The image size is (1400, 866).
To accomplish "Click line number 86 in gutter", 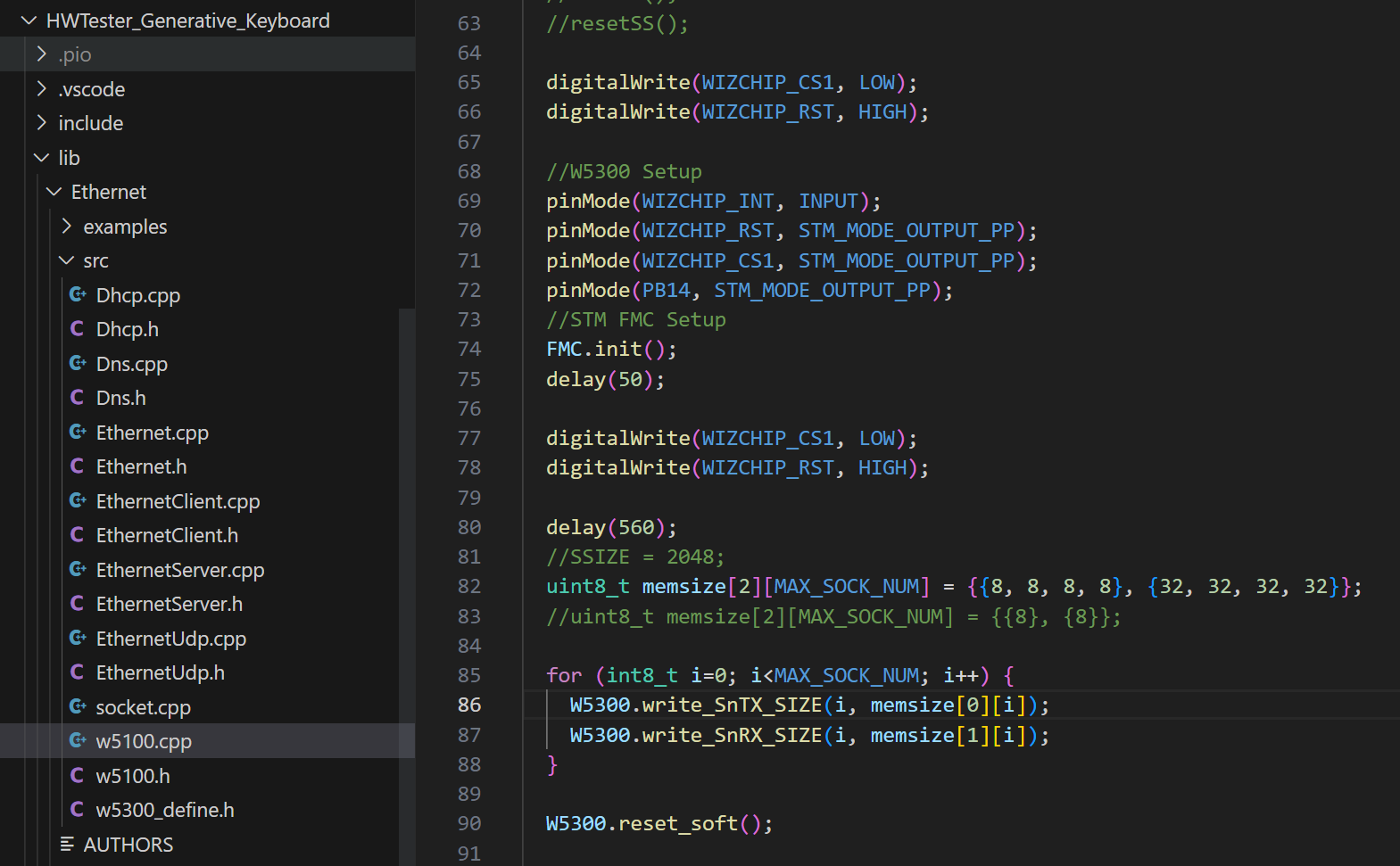I will click(469, 705).
